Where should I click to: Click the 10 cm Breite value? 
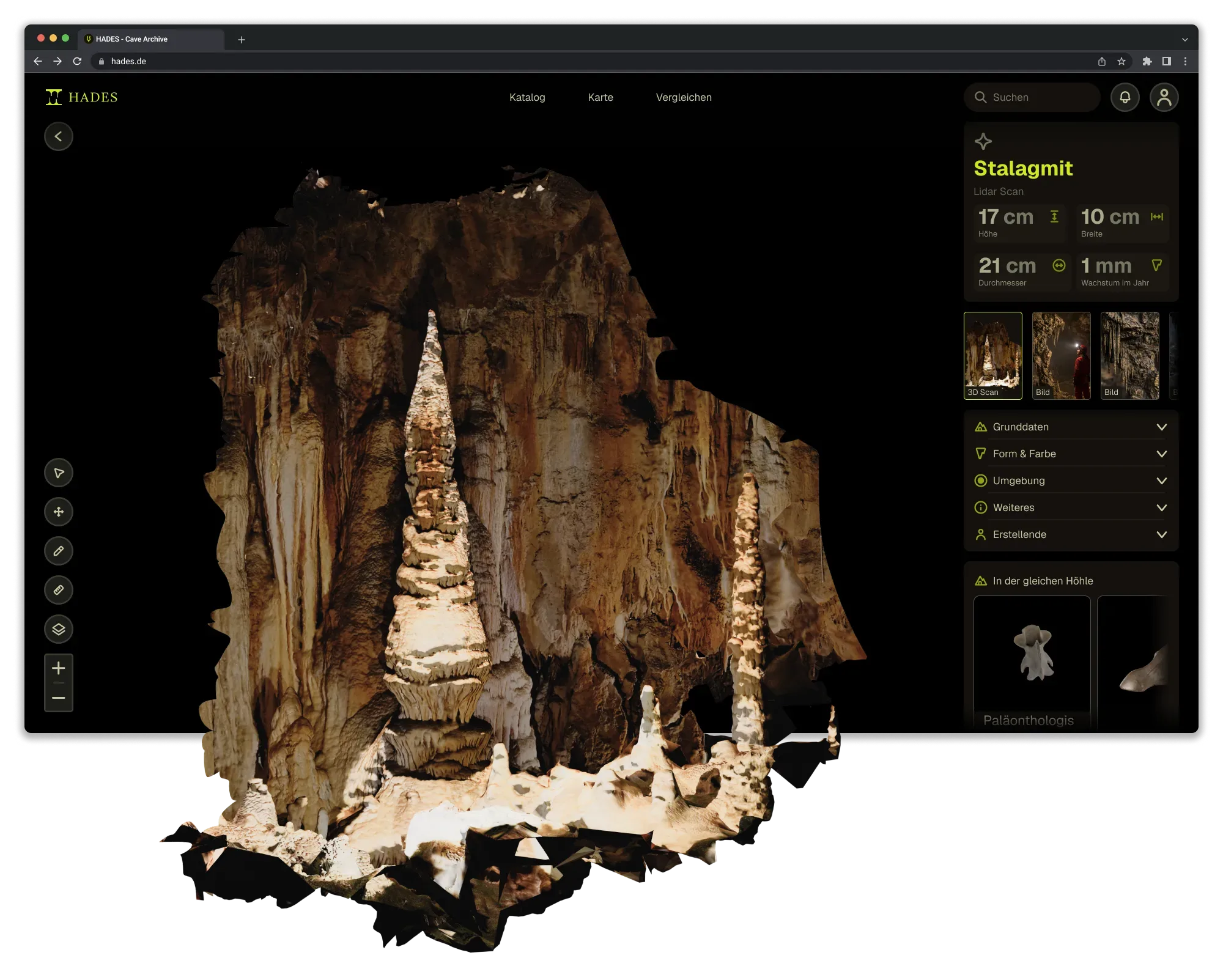[x=1110, y=216]
